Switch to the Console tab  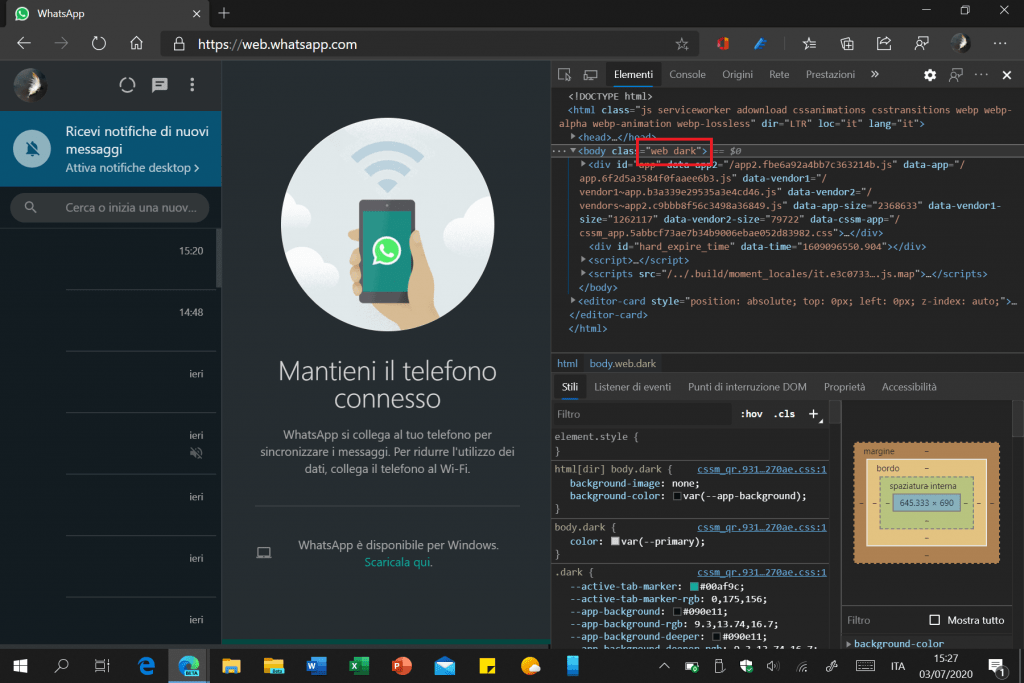point(687,75)
